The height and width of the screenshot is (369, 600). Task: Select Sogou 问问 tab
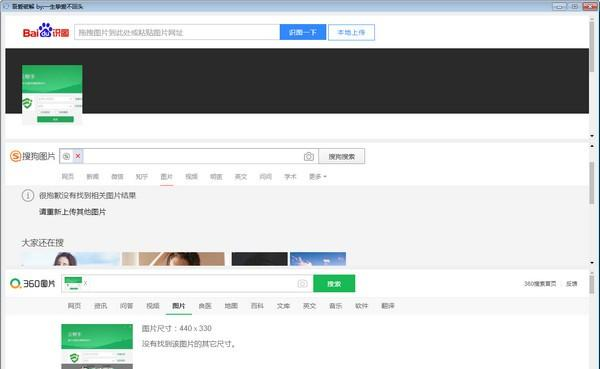click(266, 176)
